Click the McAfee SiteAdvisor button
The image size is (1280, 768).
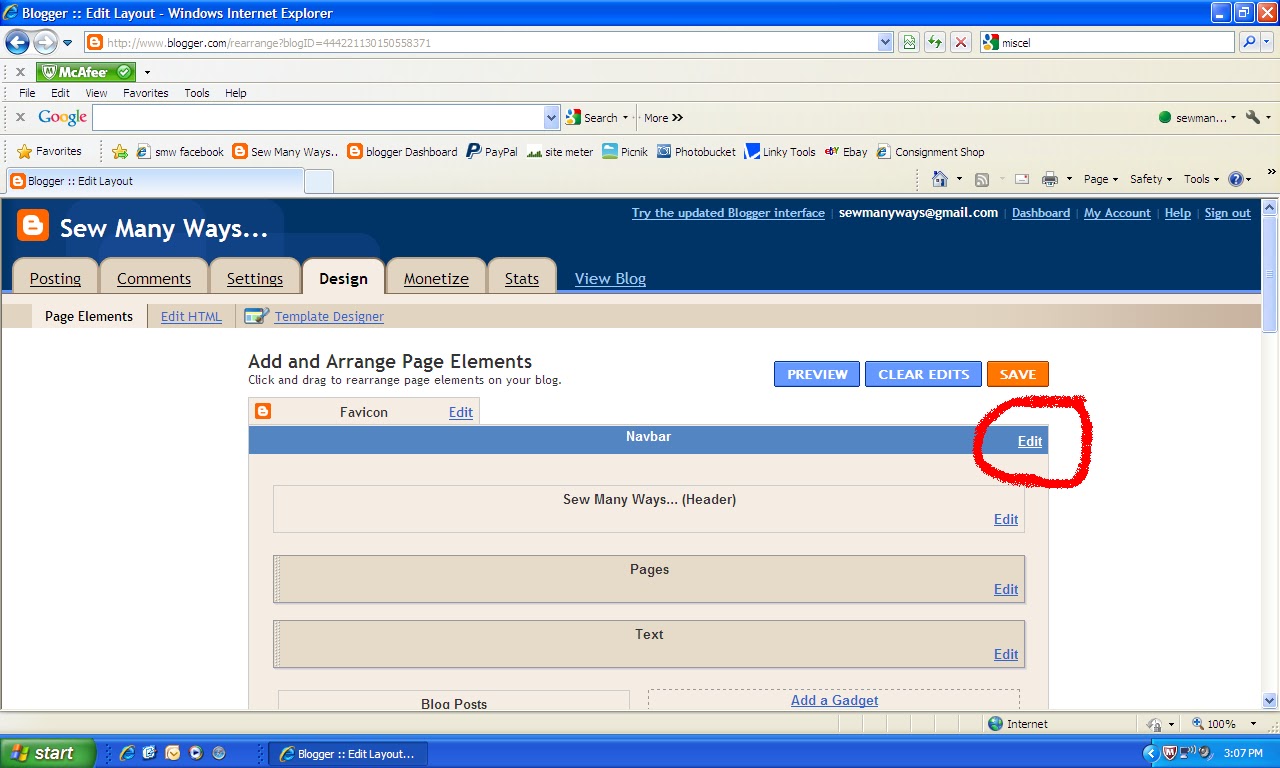pyautogui.click(x=85, y=71)
